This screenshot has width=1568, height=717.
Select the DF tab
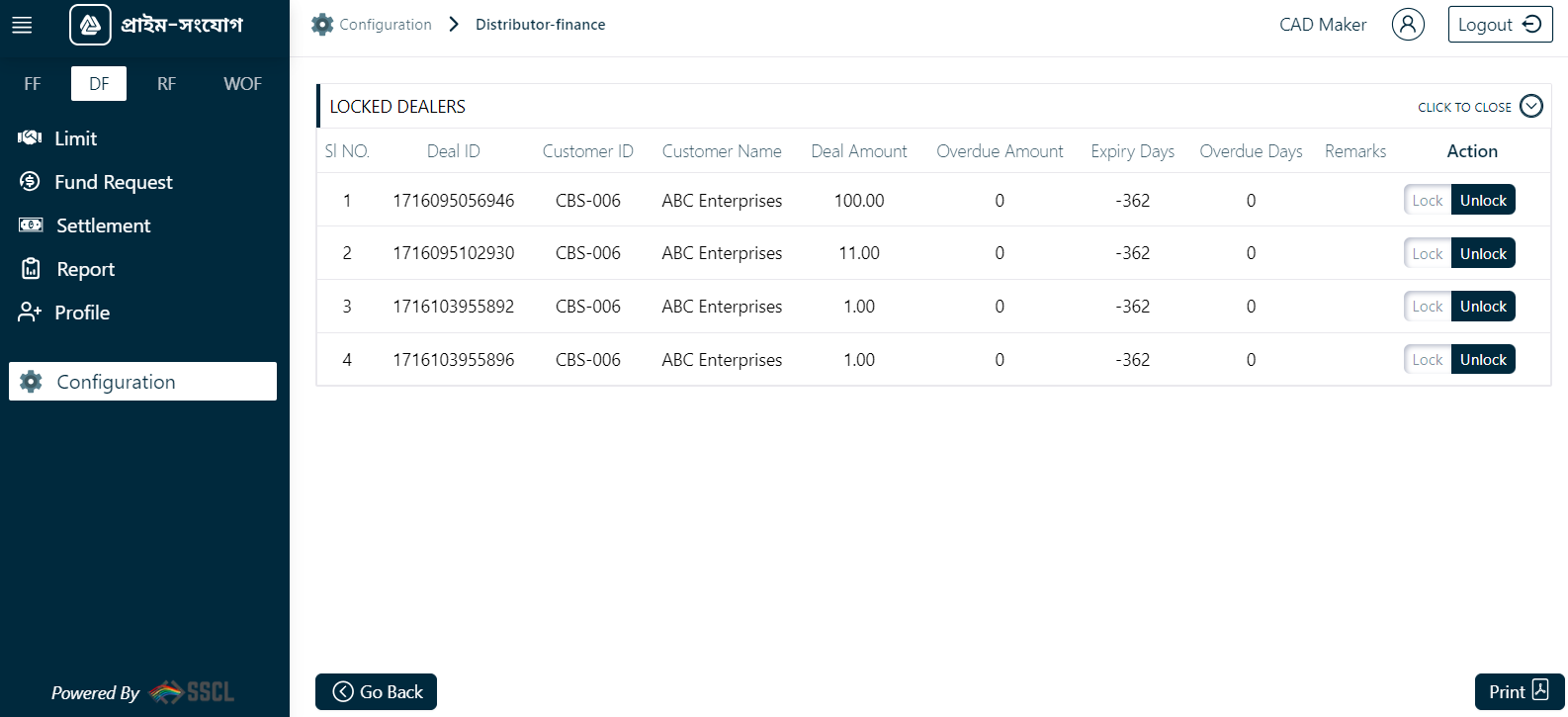click(x=99, y=84)
